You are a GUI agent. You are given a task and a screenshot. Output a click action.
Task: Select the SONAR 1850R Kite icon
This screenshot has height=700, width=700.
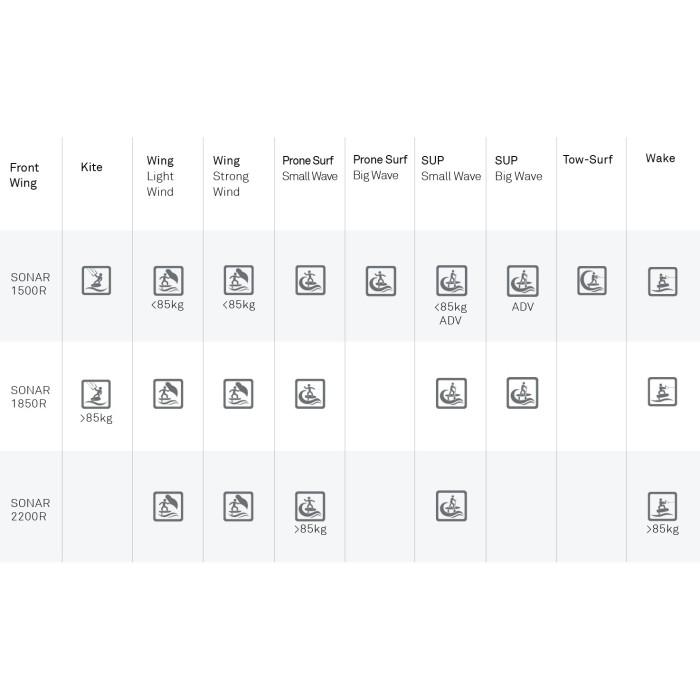pyautogui.click(x=96, y=394)
